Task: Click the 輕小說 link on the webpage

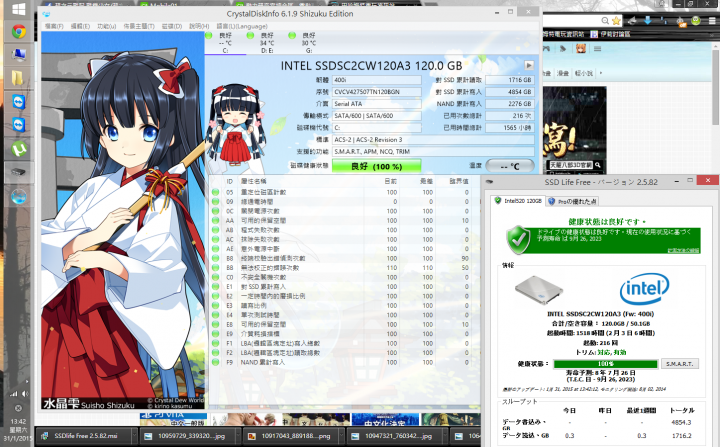Action: click(584, 73)
